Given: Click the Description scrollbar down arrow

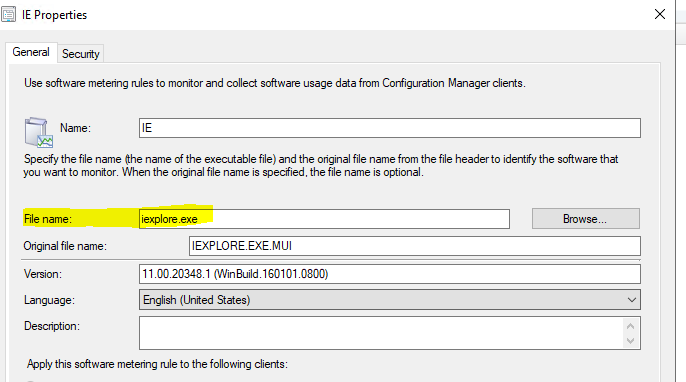Looking at the screenshot, I should (x=630, y=340).
